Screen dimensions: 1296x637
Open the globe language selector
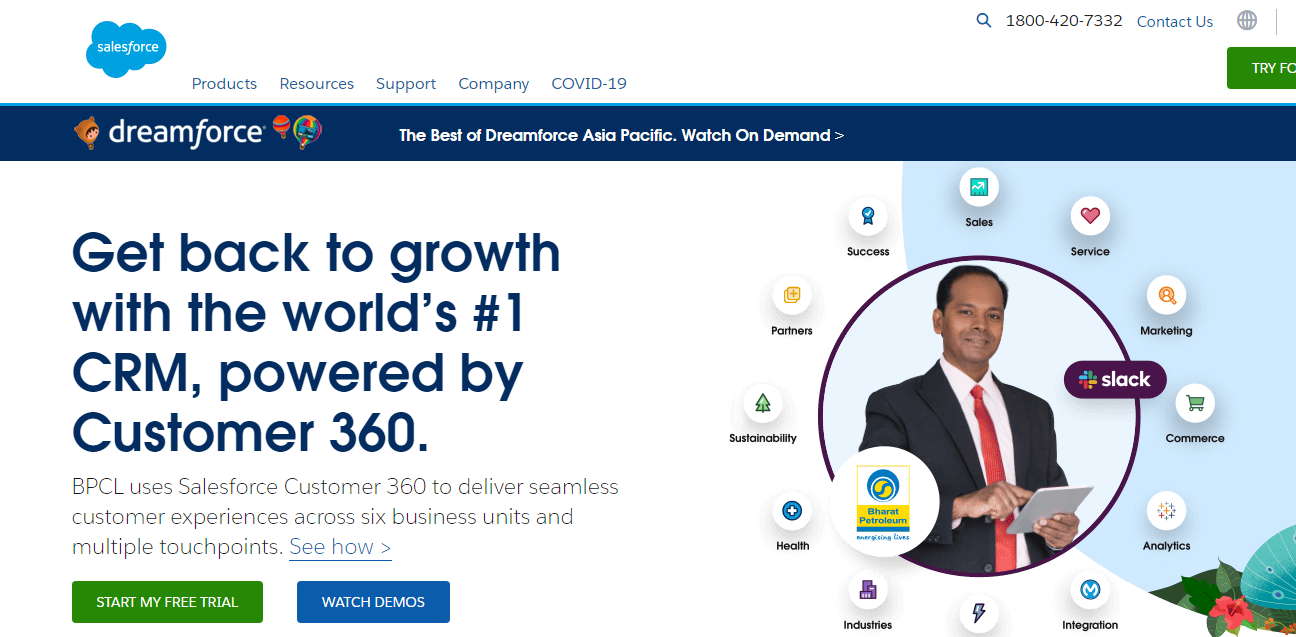tap(1247, 20)
